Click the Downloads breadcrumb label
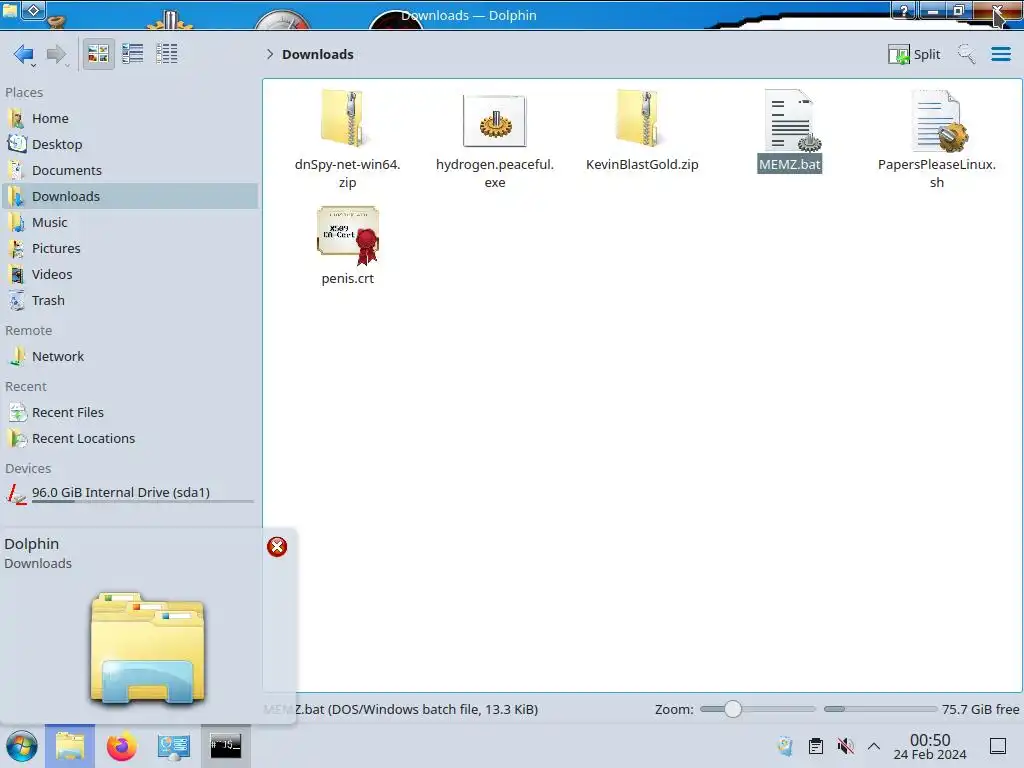1024x768 pixels. [x=318, y=54]
